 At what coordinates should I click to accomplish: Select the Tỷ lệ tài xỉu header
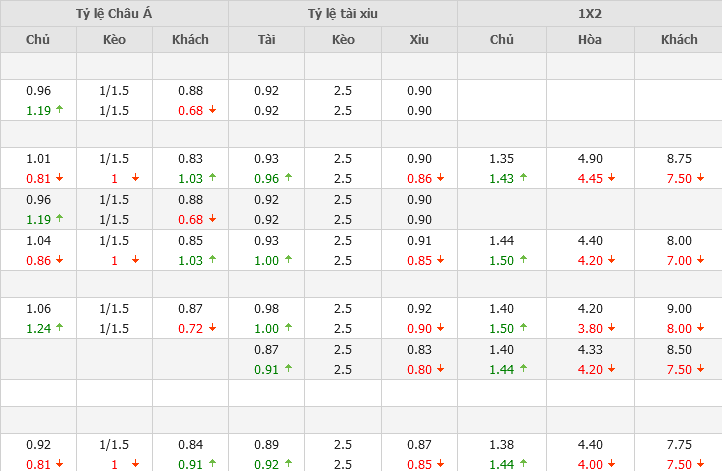point(343,13)
